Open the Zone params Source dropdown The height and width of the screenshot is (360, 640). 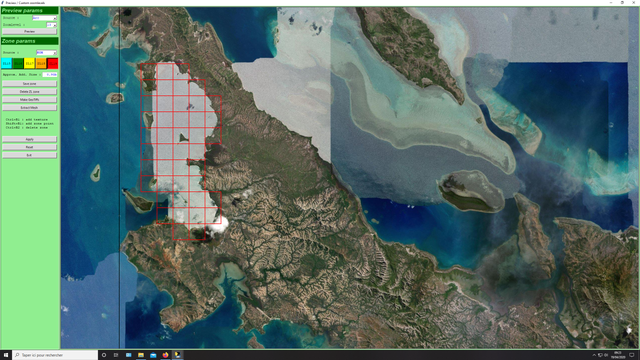46,53
